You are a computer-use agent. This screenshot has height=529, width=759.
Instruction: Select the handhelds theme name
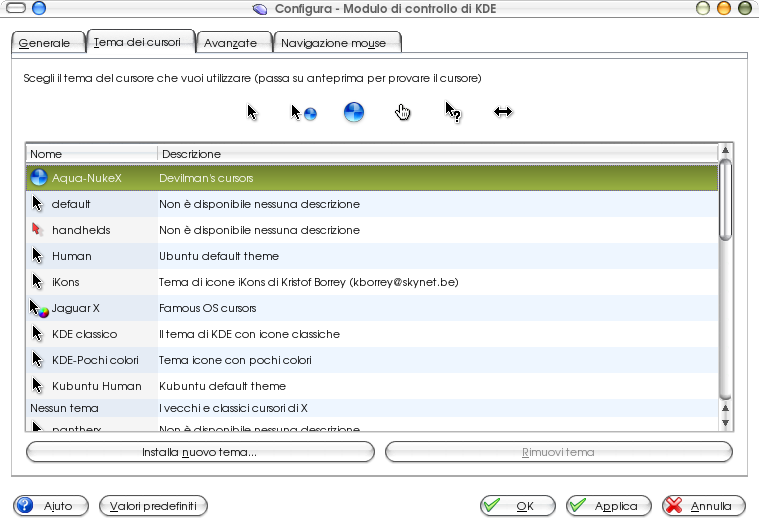pos(81,230)
